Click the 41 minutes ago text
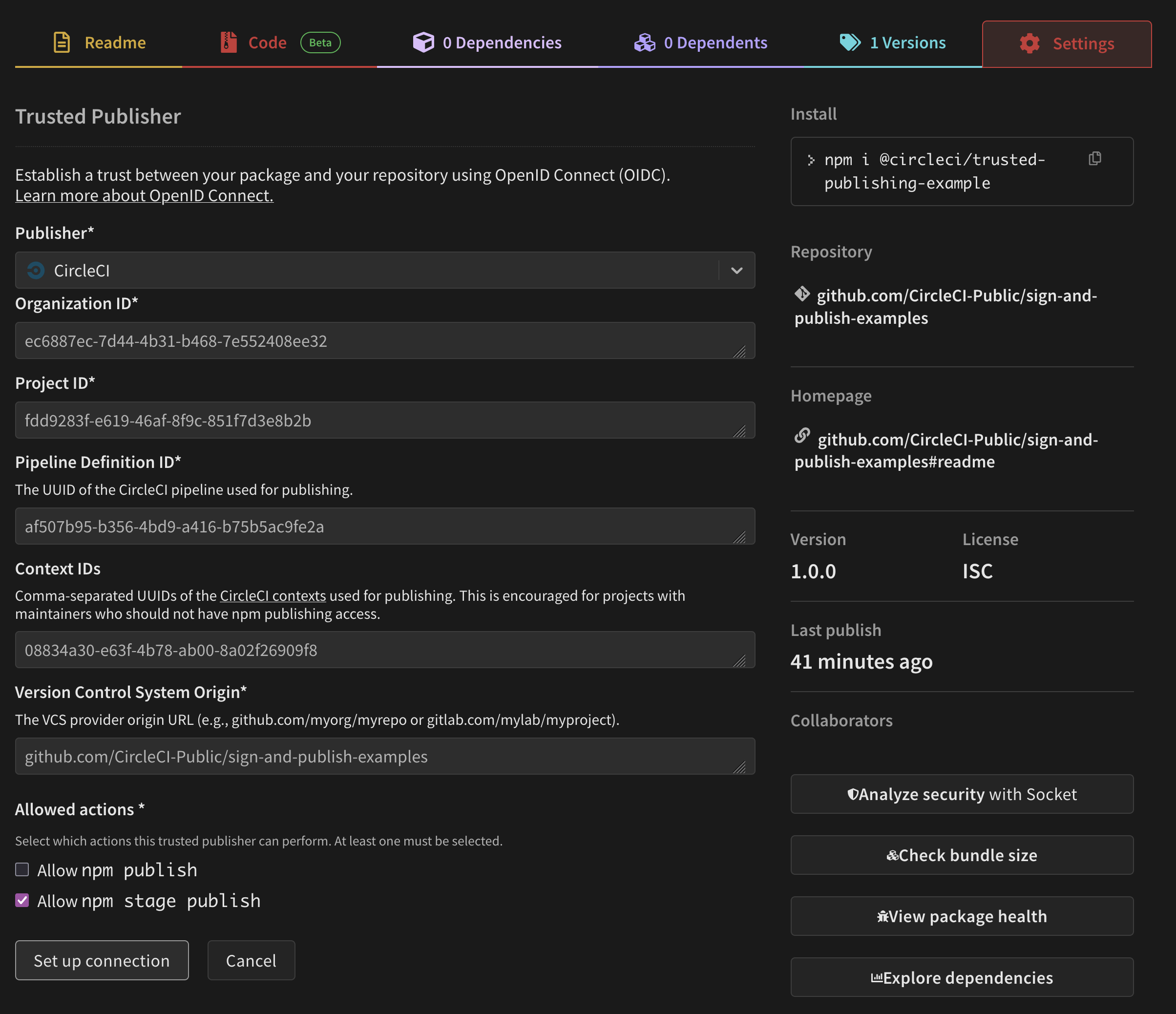This screenshot has width=1176, height=1014. coord(861,661)
